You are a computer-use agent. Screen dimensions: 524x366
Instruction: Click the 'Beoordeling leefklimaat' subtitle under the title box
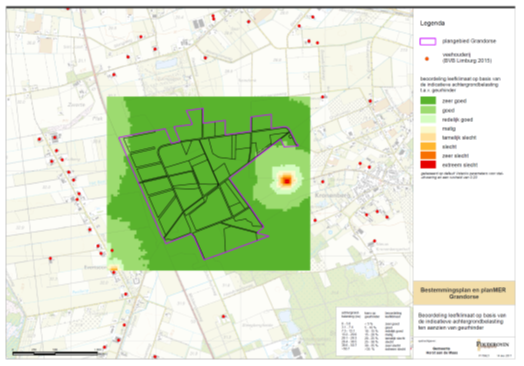(x=462, y=322)
